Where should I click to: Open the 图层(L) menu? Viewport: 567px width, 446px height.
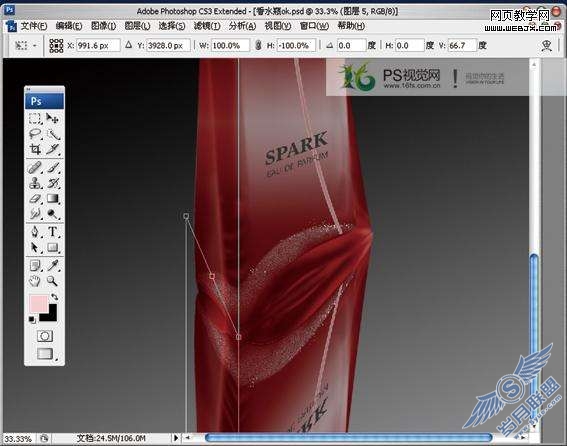(137, 26)
